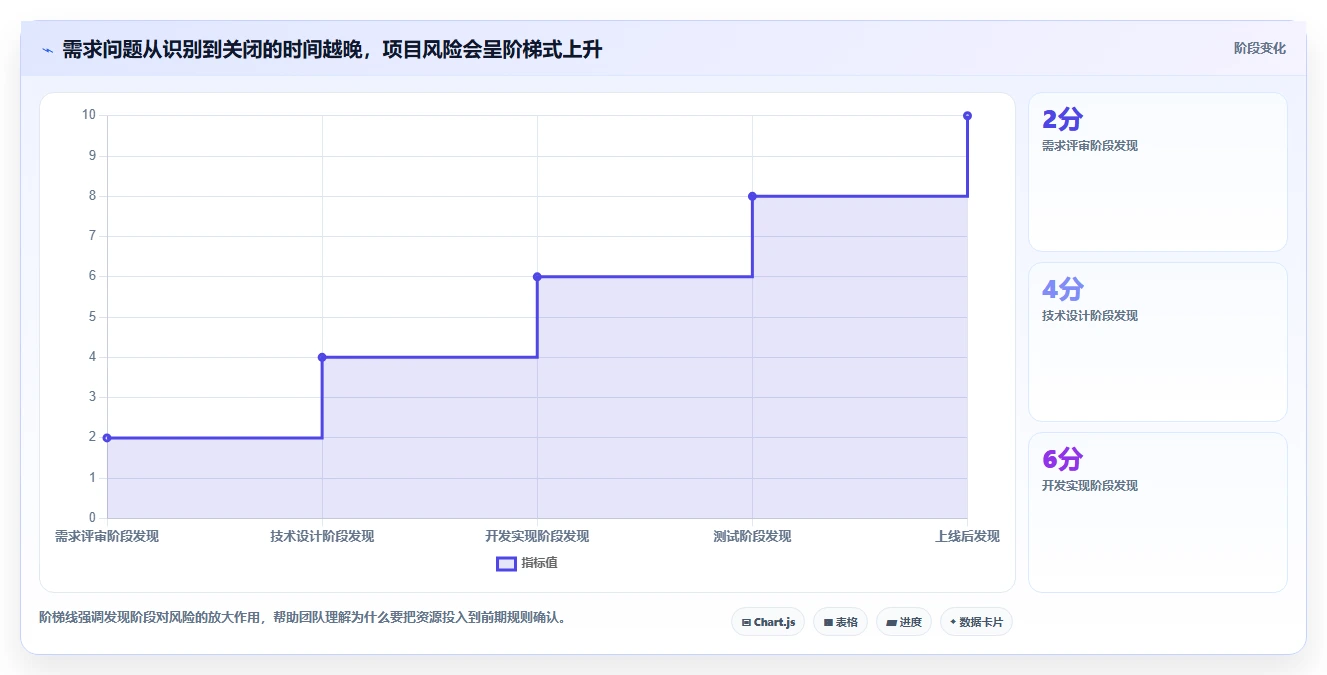Click the chart title about 需求问题
1327x675 pixels.
tap(332, 50)
